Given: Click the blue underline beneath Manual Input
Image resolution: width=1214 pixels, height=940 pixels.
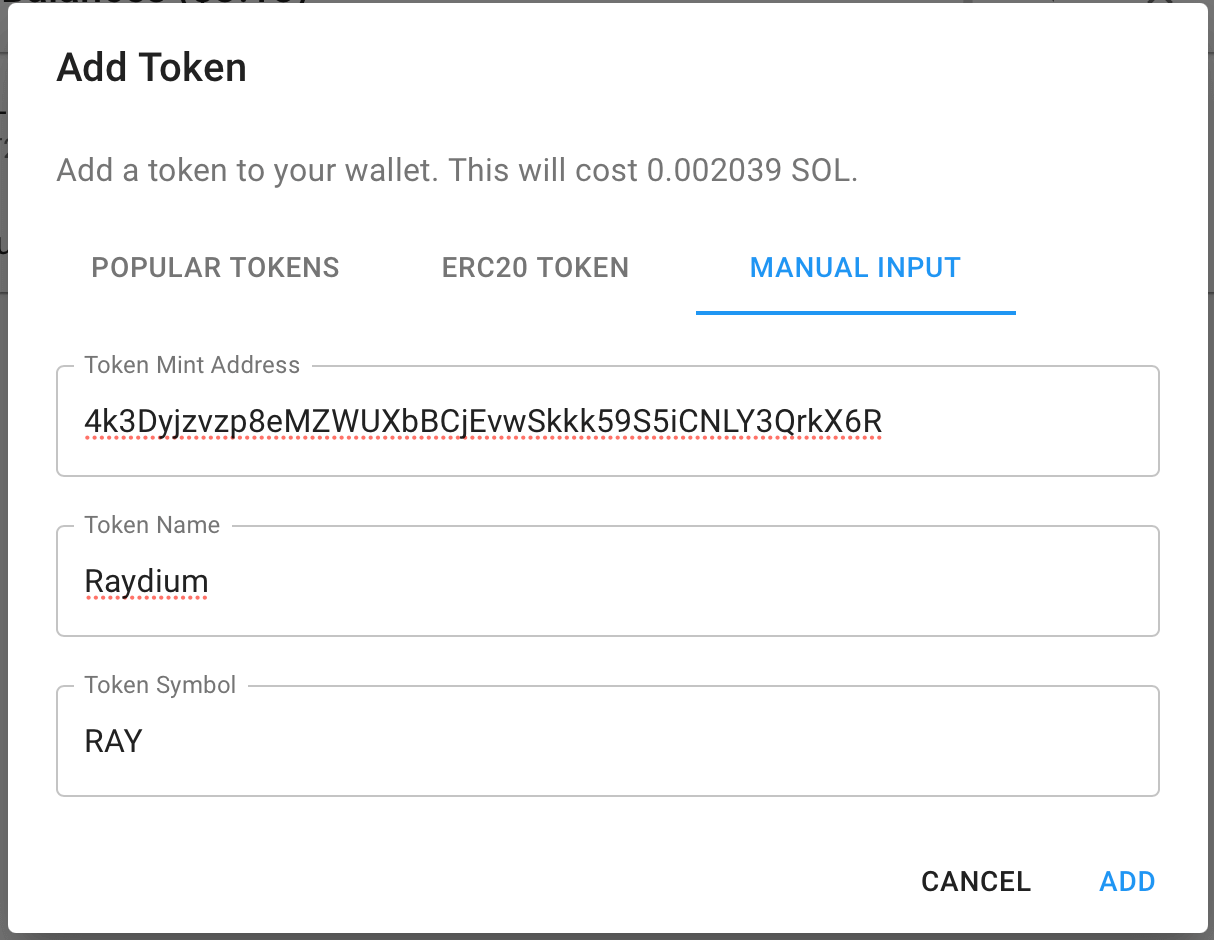Looking at the screenshot, I should coord(855,312).
